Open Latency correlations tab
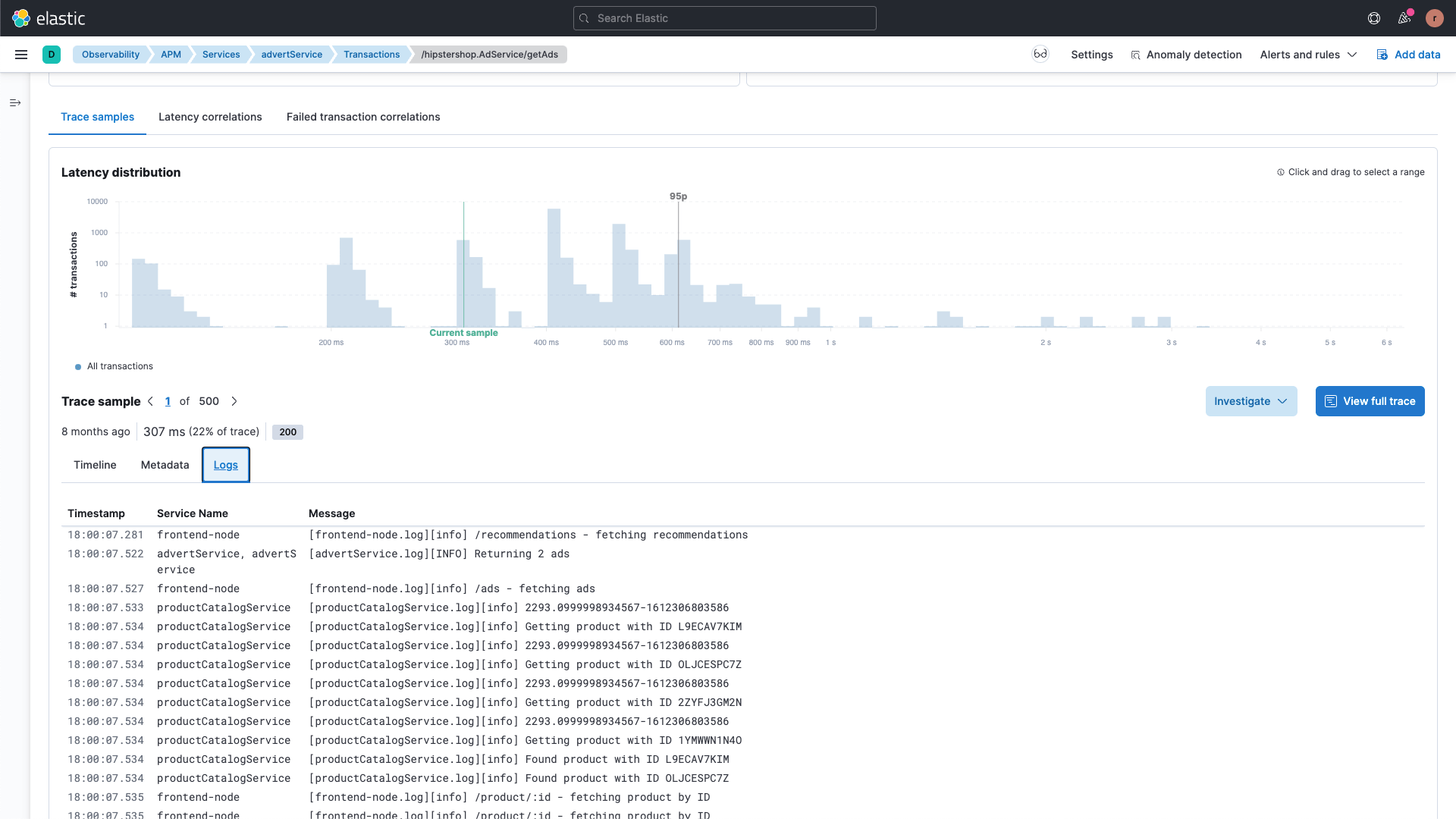Screen dimensions: 1456x819 point(210,117)
